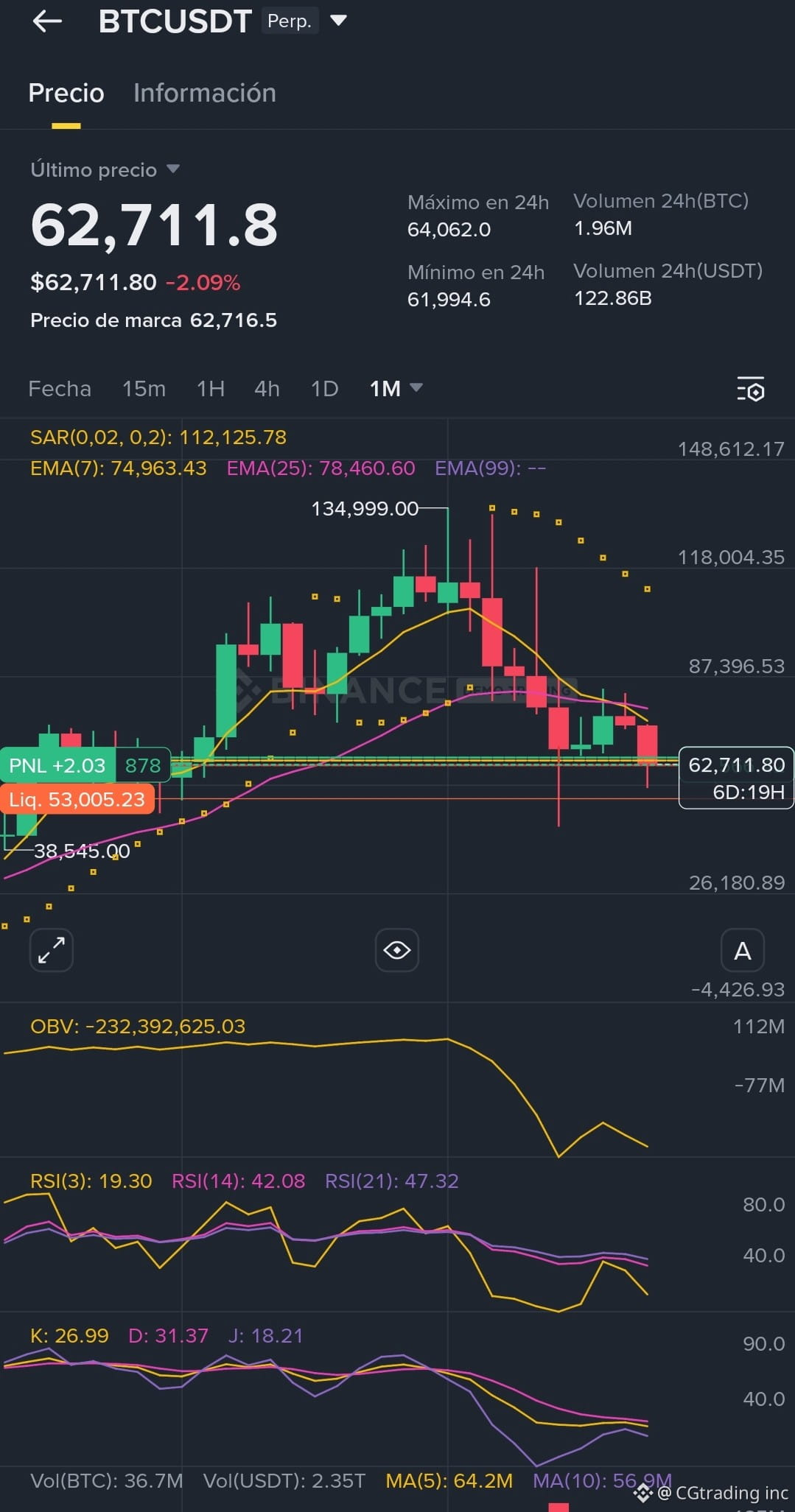This screenshot has width=795, height=1512.
Task: Tap the Máximo en 24h value 64,062.0
Action: tap(449, 230)
